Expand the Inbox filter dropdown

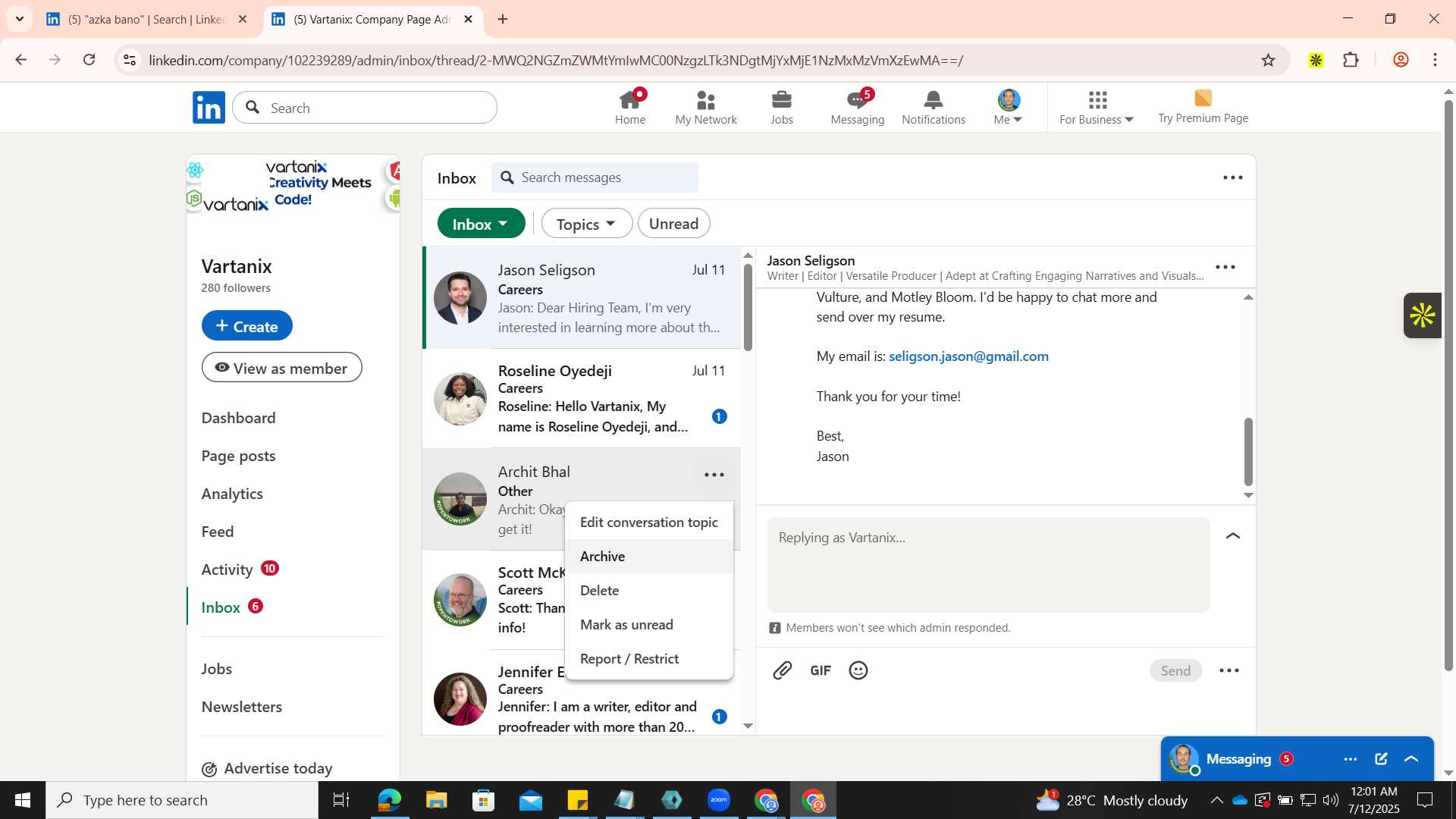[481, 224]
